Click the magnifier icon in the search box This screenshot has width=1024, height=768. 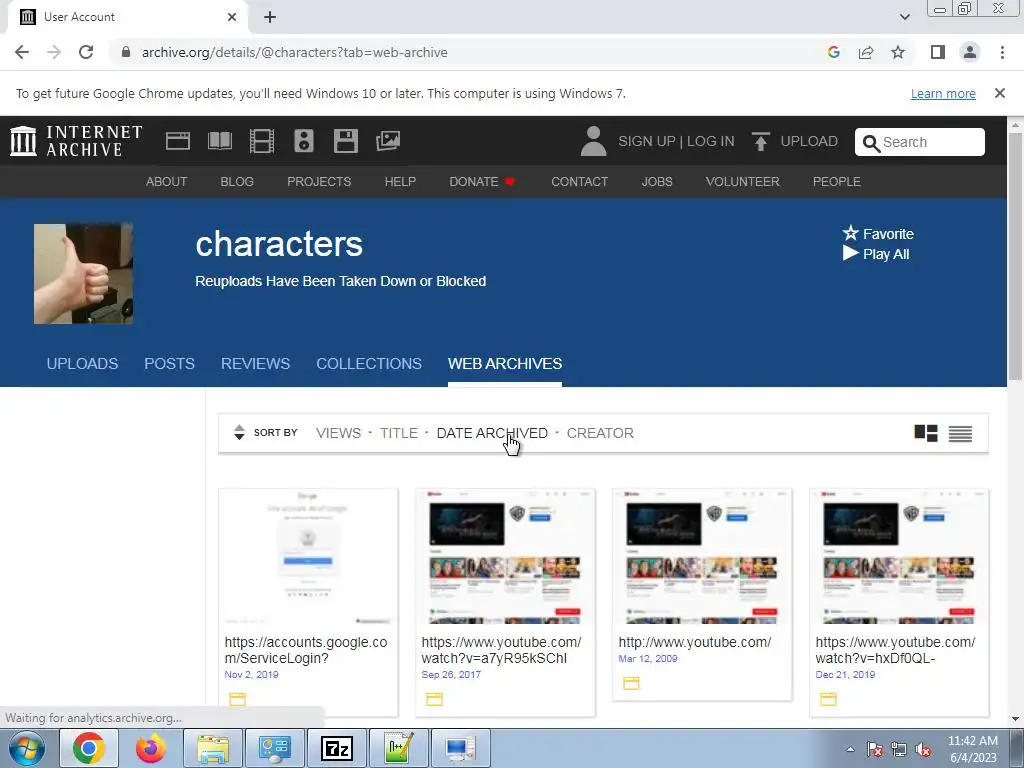point(871,143)
